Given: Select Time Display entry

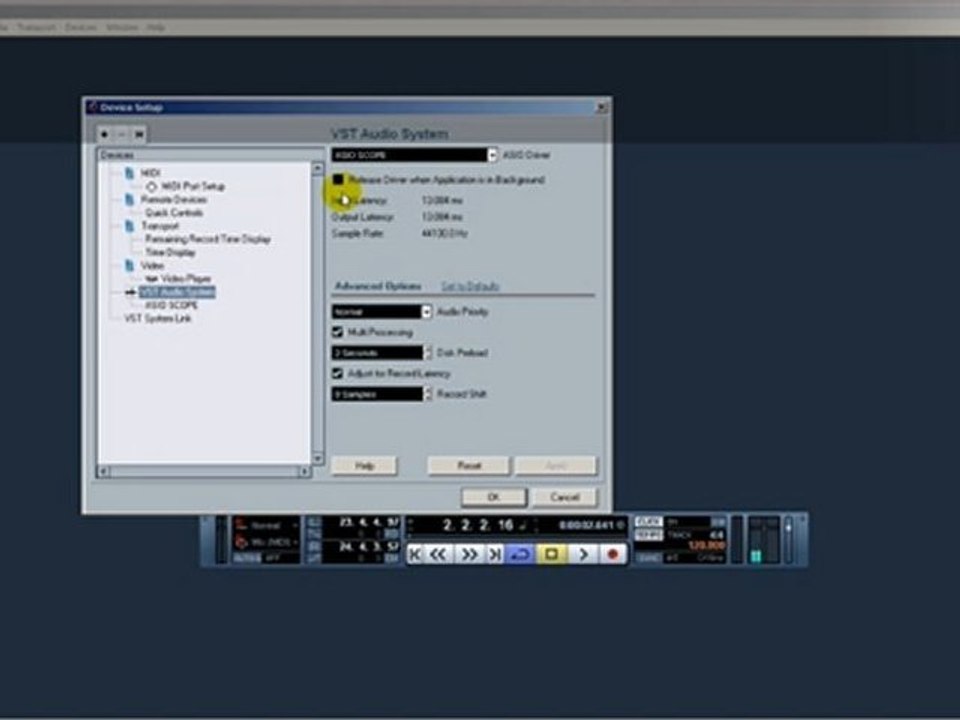Looking at the screenshot, I should pyautogui.click(x=170, y=252).
